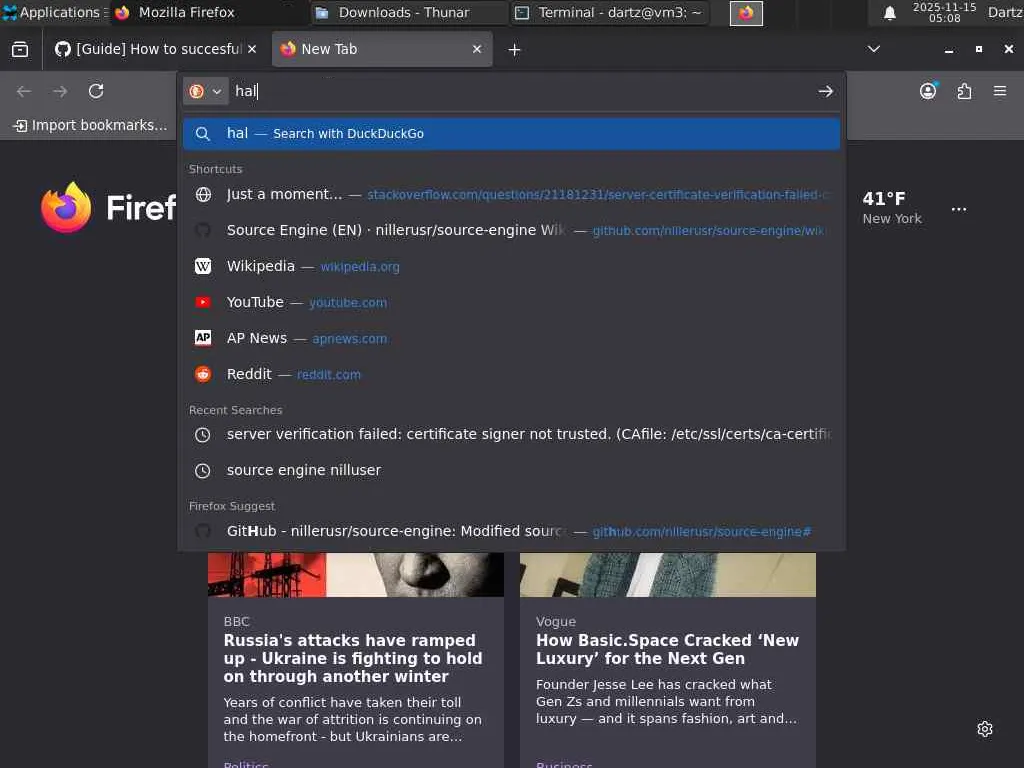Select 'hal — Search with DuckDuckGo' suggestion
The width and height of the screenshot is (1024, 768).
click(x=511, y=134)
